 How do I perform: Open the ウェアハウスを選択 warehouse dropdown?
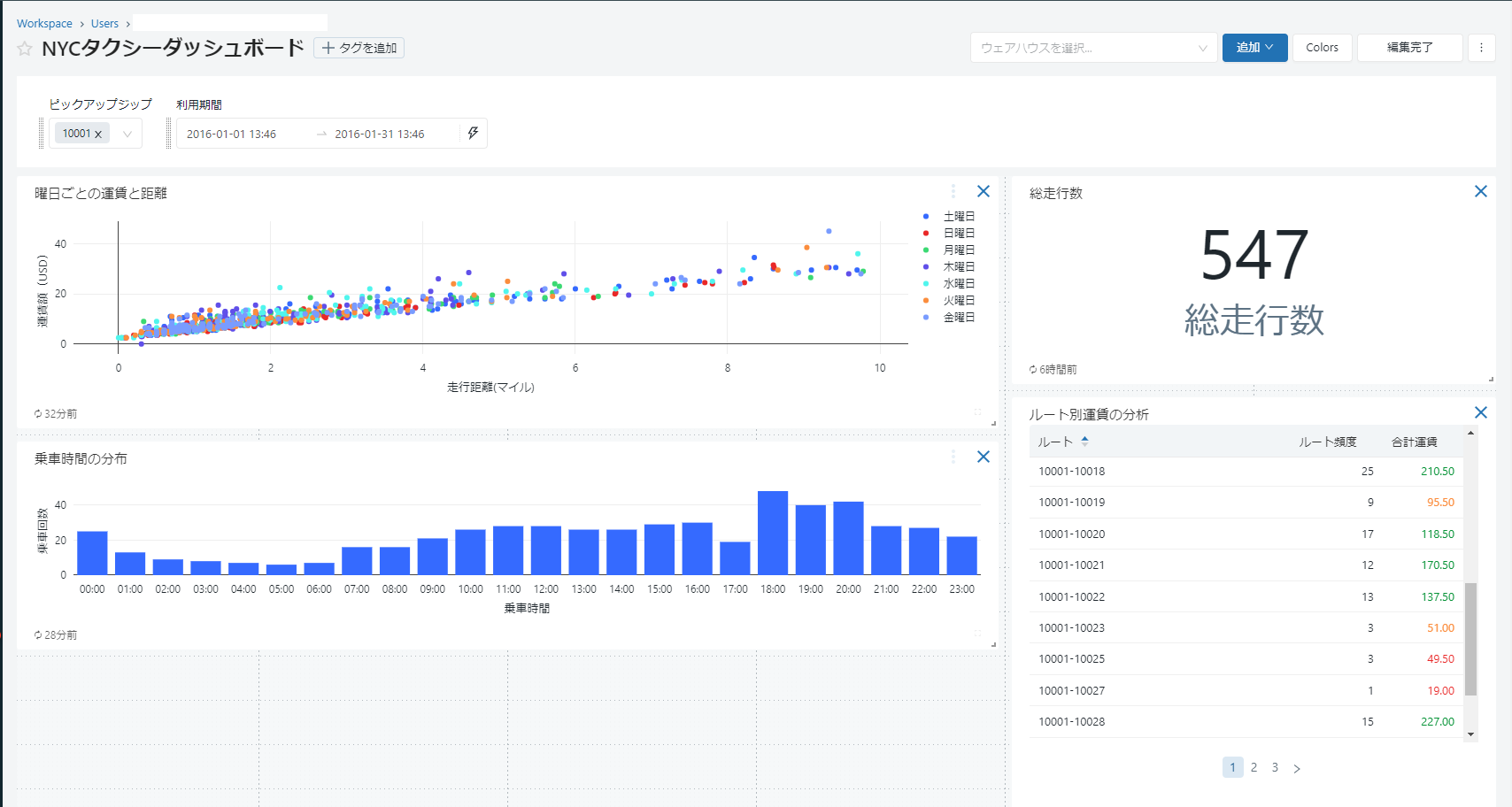coord(1092,48)
